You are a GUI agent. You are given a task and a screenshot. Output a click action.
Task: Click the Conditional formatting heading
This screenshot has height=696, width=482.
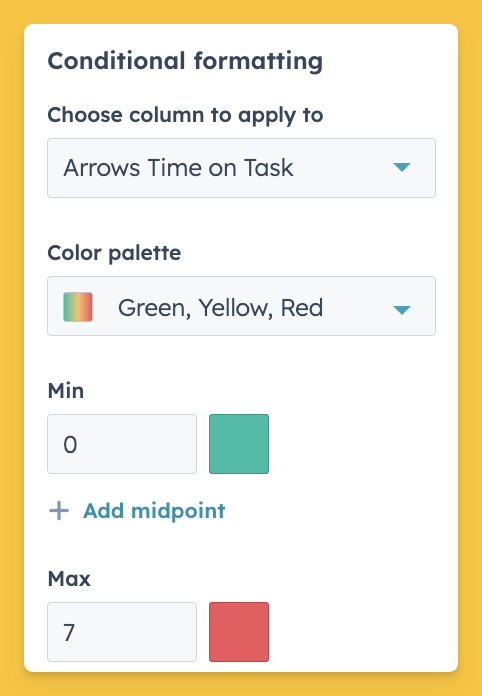click(x=185, y=61)
